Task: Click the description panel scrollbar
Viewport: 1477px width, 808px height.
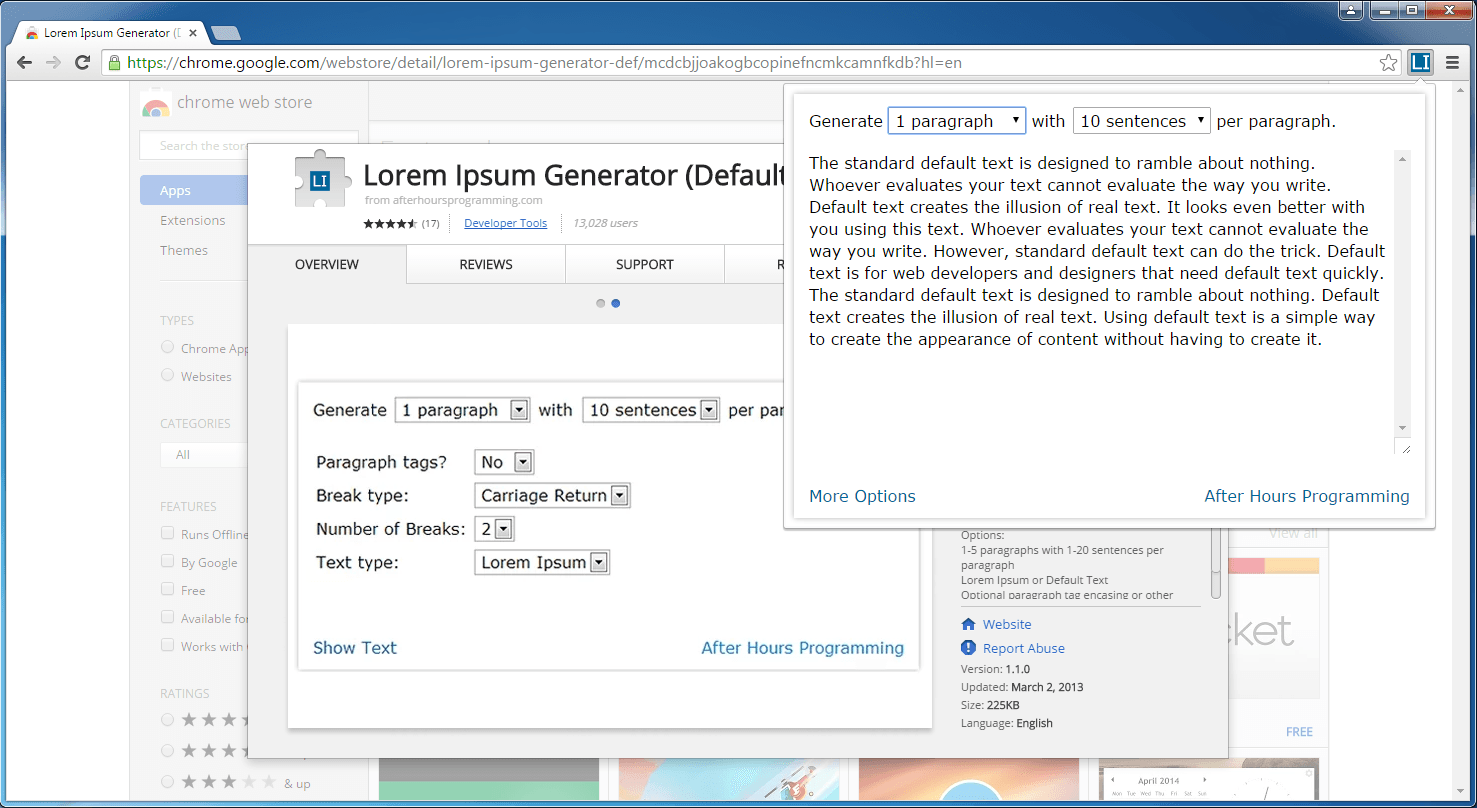Action: (1216, 563)
